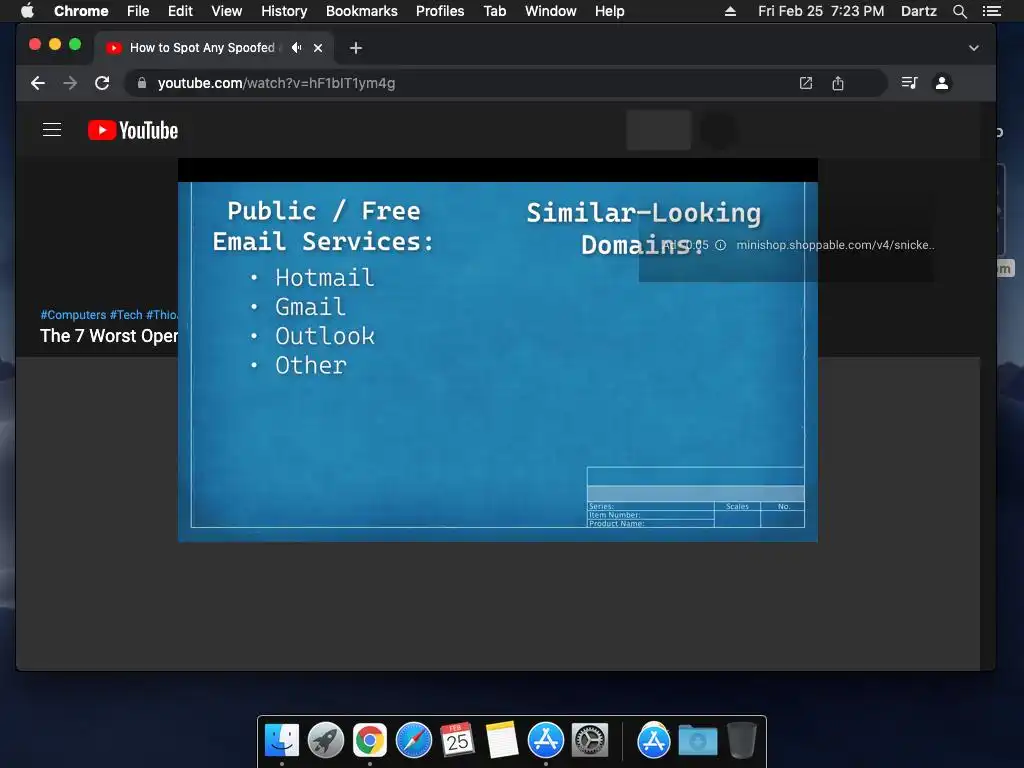Open a new tab with plus button

[x=355, y=48]
